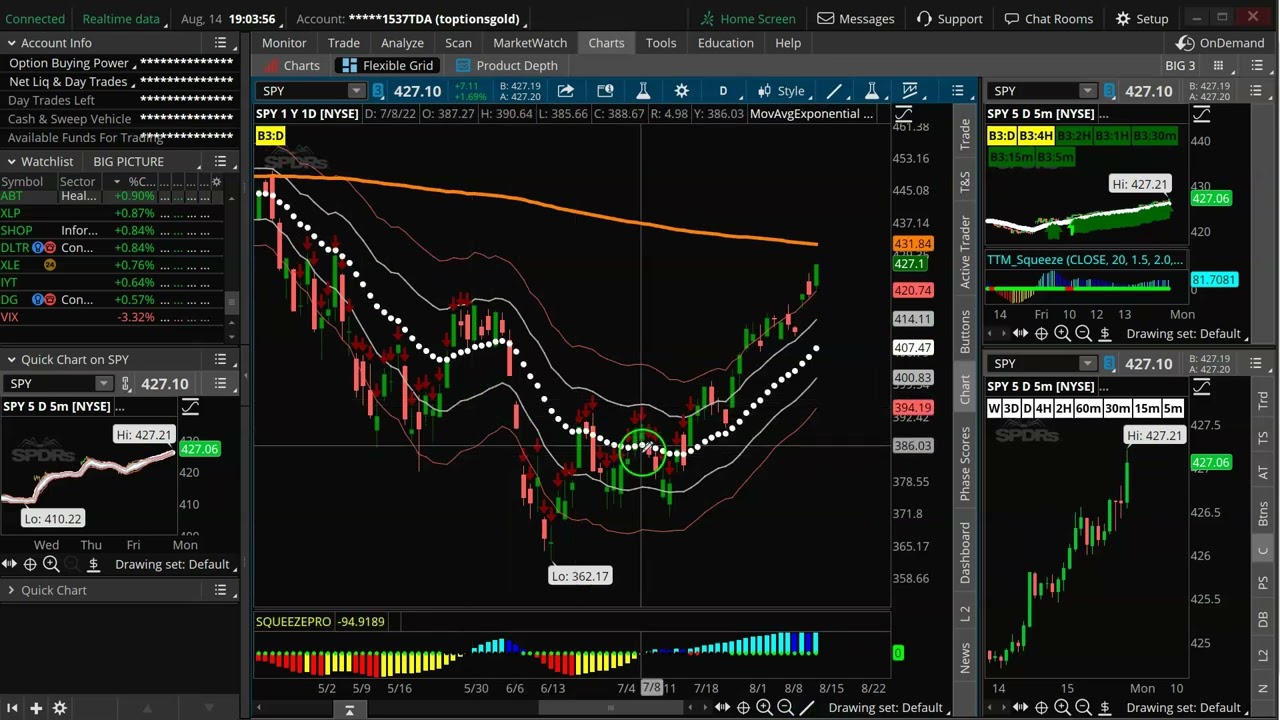
Task: Open Setup gear menu
Action: point(1141,19)
